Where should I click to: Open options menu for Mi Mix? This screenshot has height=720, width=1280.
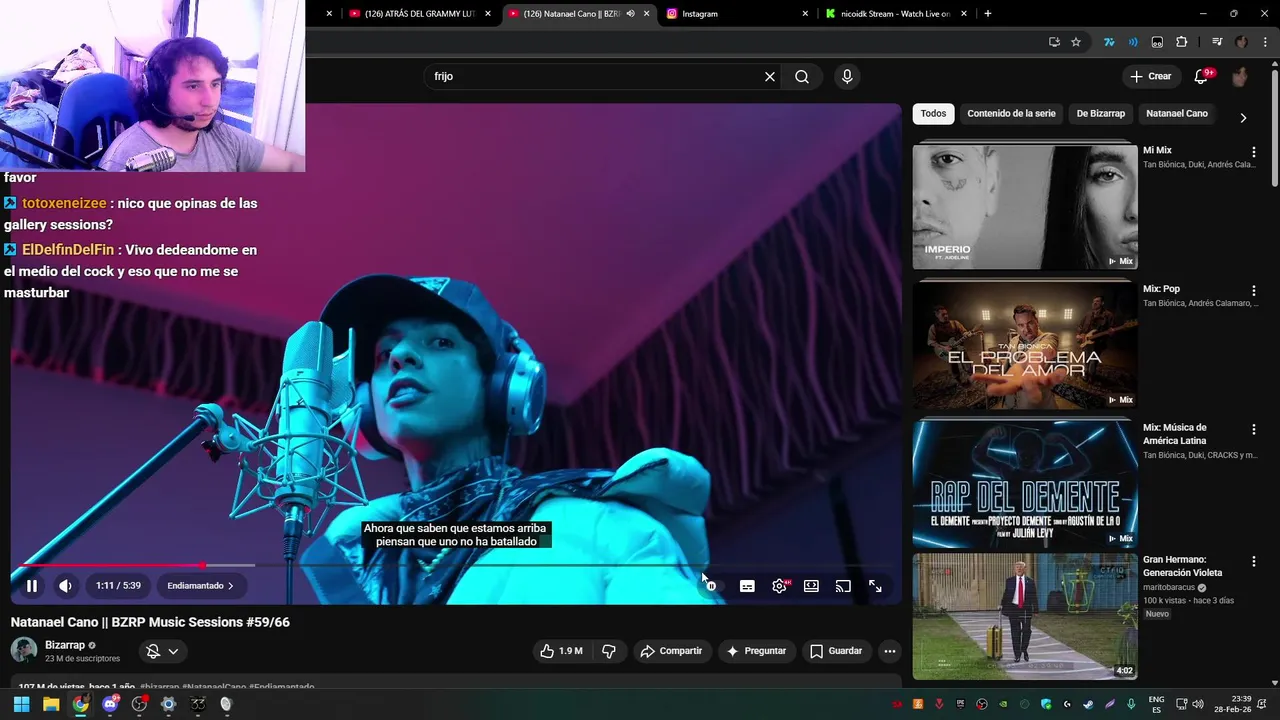[x=1253, y=152]
